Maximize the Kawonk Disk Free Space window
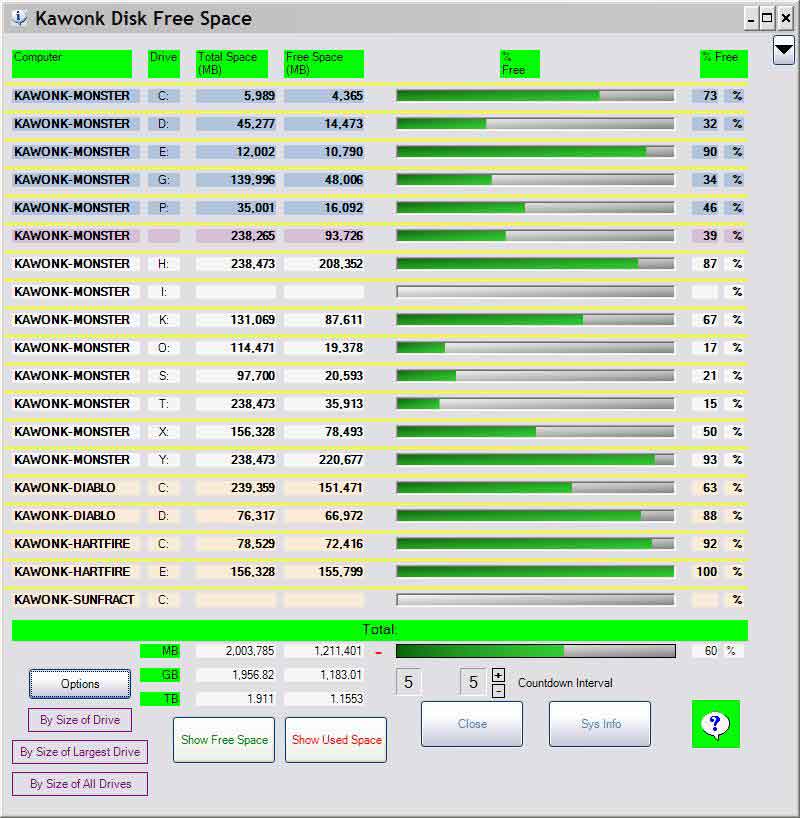The height and width of the screenshot is (818, 800). point(767,18)
